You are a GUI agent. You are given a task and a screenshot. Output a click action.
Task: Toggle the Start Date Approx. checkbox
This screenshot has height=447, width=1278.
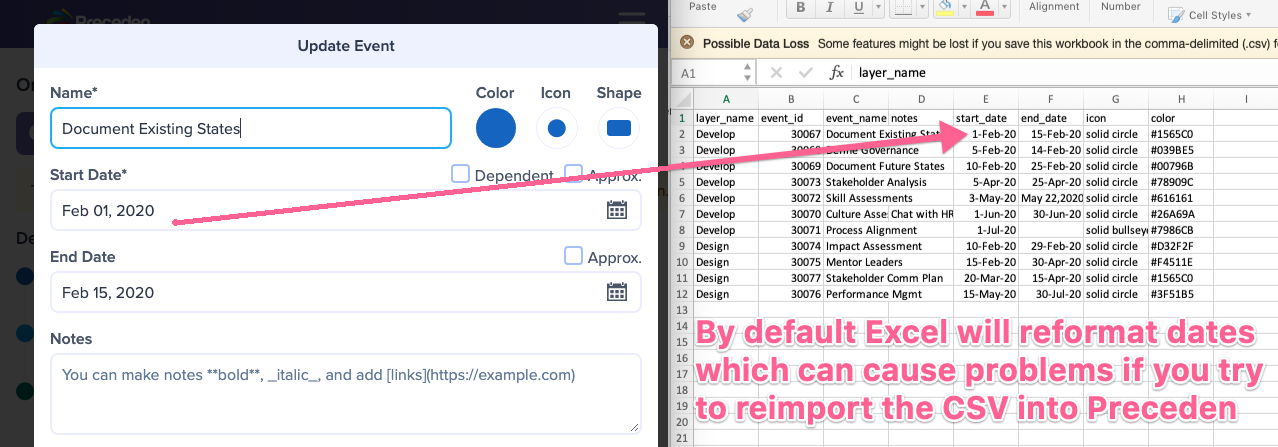pyautogui.click(x=573, y=174)
